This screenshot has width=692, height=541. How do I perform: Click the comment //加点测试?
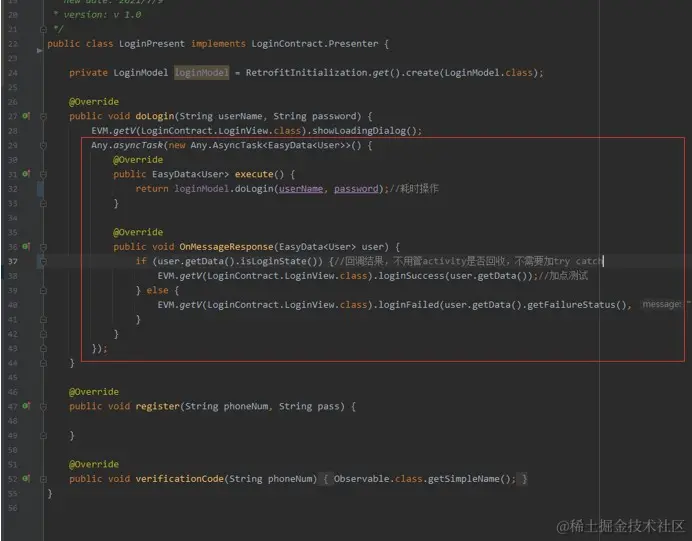tap(563, 276)
